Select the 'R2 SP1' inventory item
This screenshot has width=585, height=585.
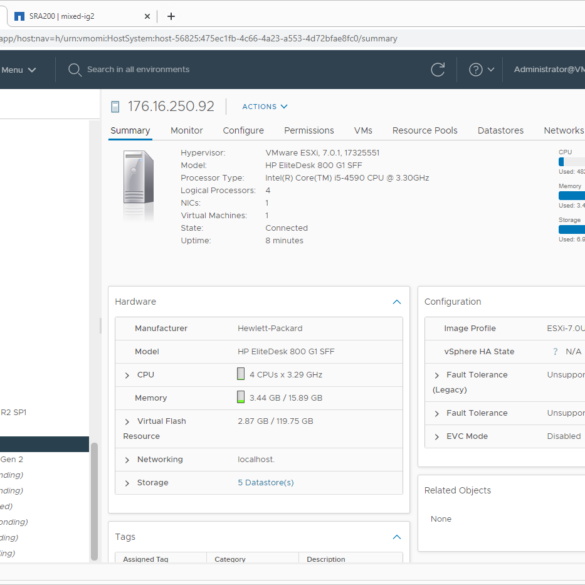[13, 412]
